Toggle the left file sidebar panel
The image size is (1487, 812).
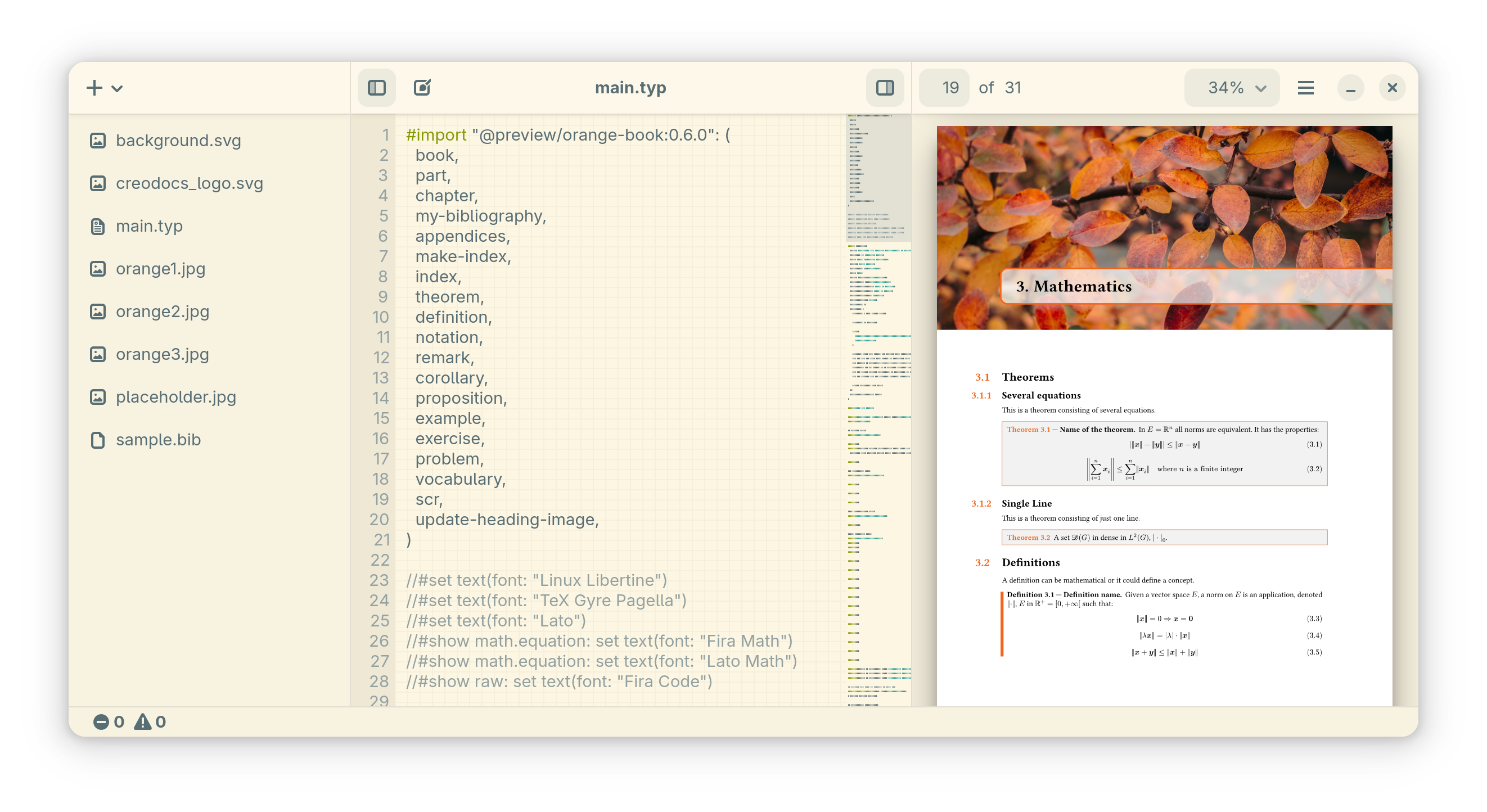[376, 88]
